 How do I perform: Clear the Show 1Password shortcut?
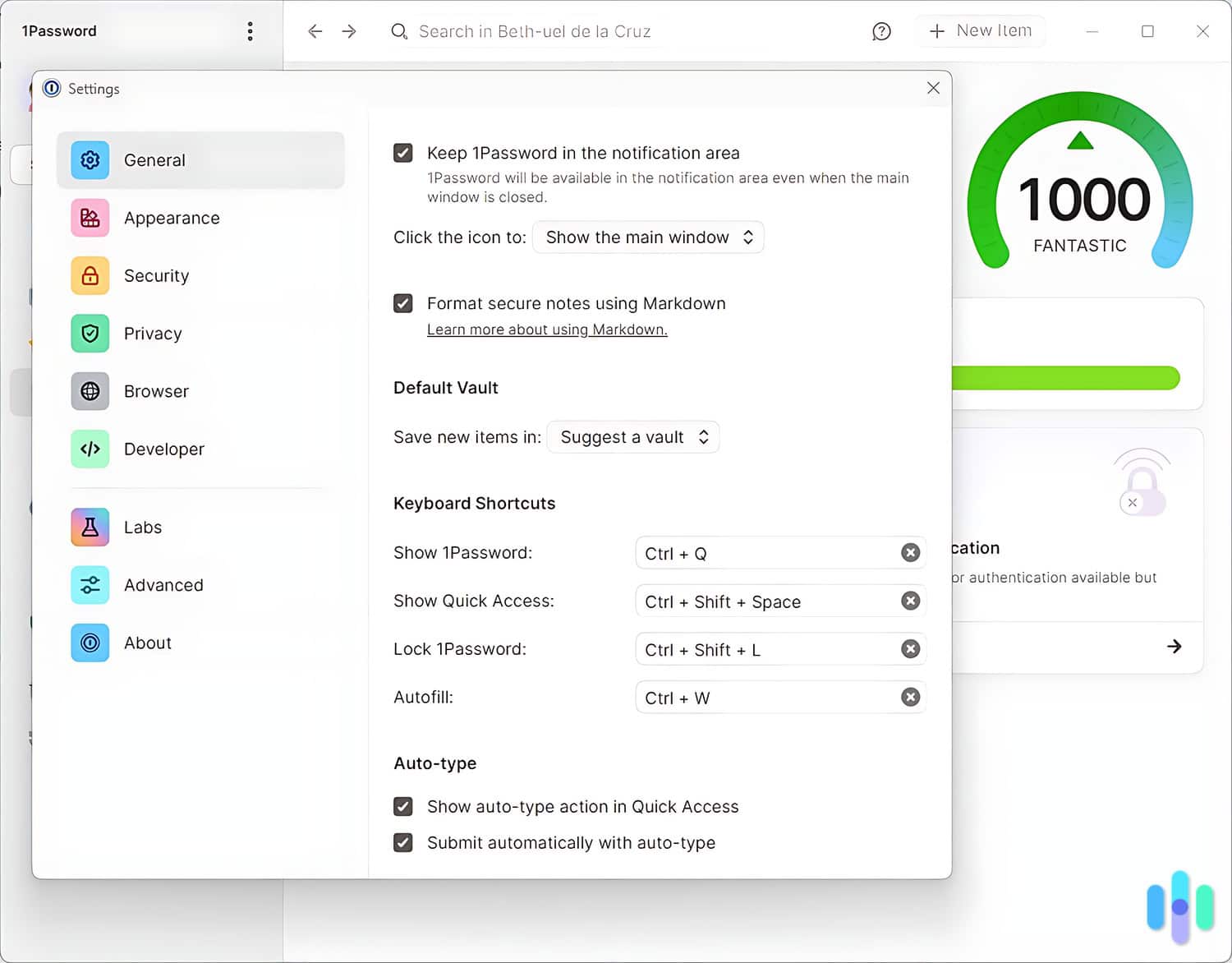coord(910,553)
